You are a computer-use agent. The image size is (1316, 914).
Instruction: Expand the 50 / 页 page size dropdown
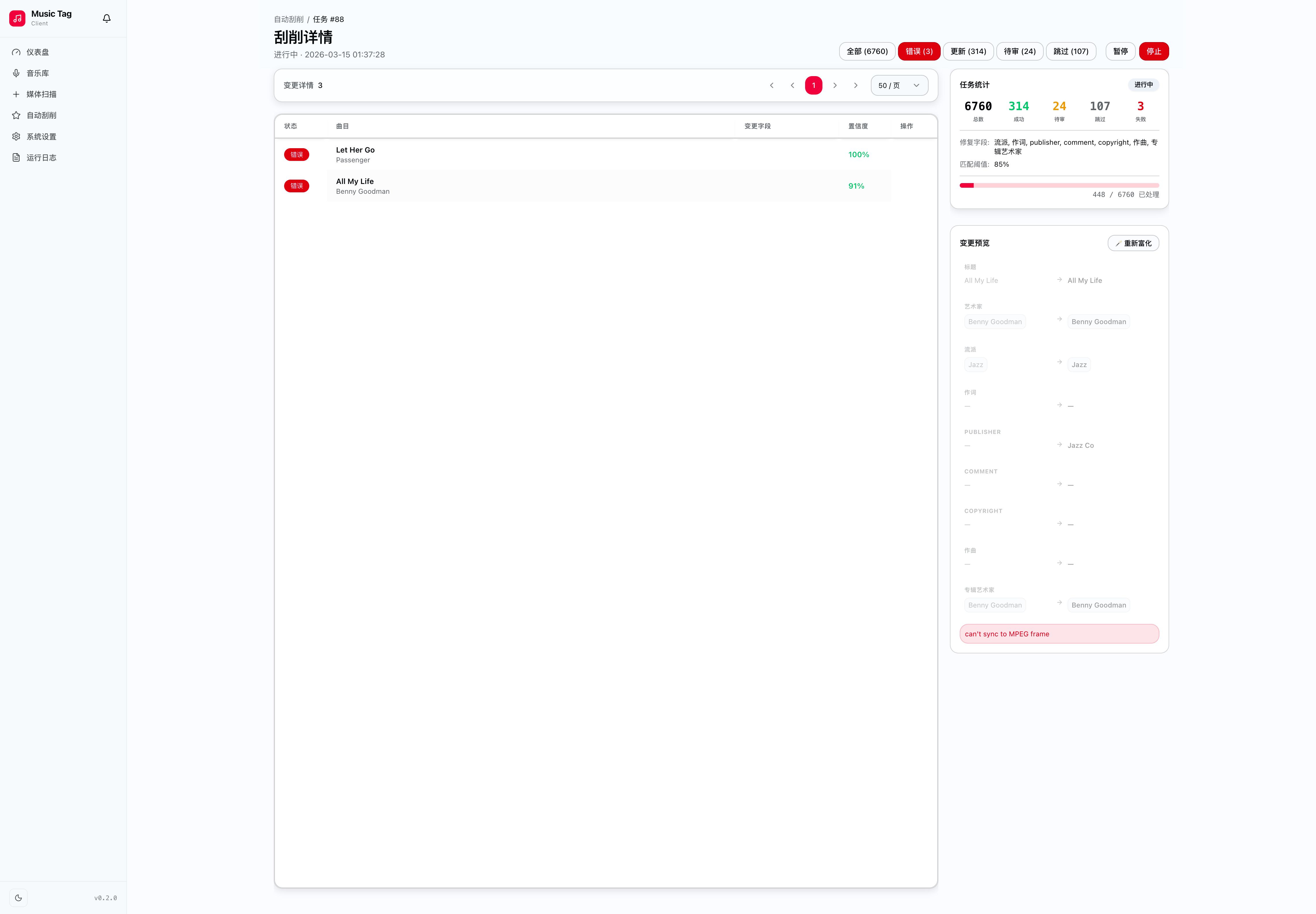pyautogui.click(x=899, y=85)
